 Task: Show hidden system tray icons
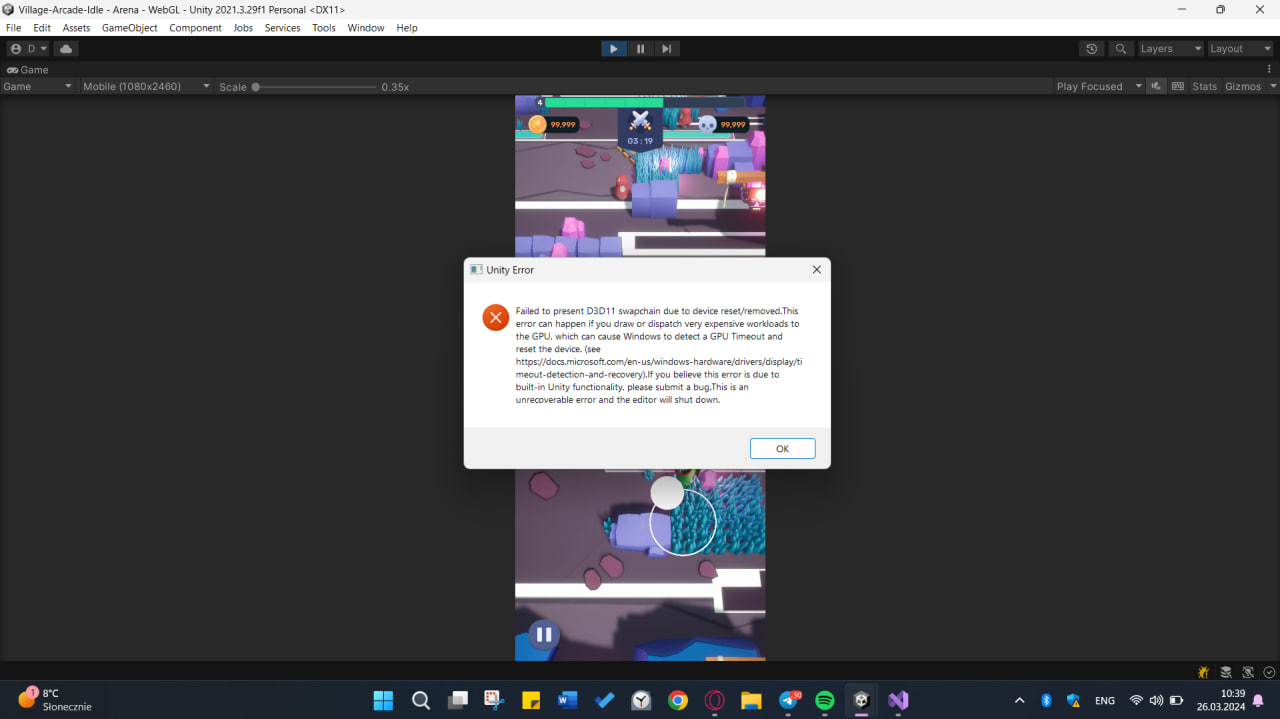coord(1019,700)
